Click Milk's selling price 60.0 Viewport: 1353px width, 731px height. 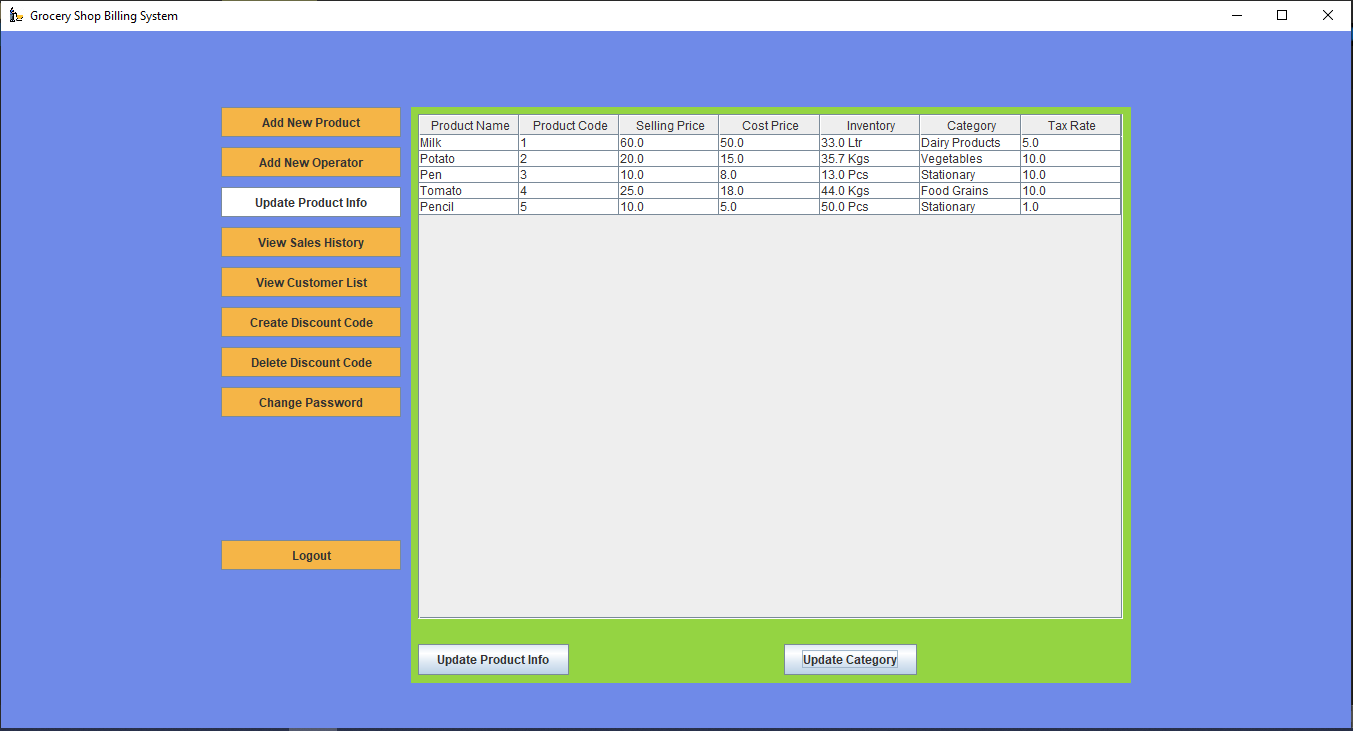pyautogui.click(x=669, y=143)
